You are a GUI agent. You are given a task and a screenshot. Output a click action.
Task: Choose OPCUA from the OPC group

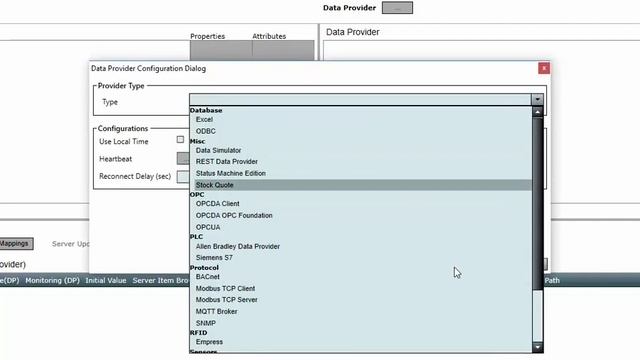point(208,227)
